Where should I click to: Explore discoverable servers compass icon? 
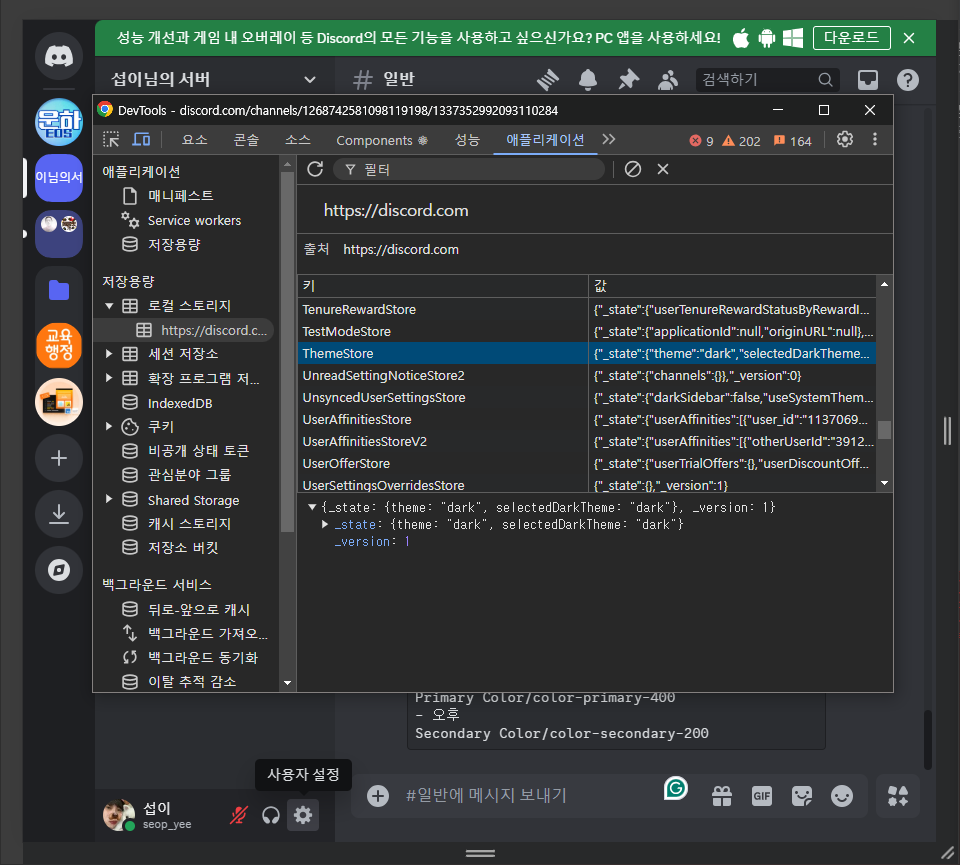[59, 570]
